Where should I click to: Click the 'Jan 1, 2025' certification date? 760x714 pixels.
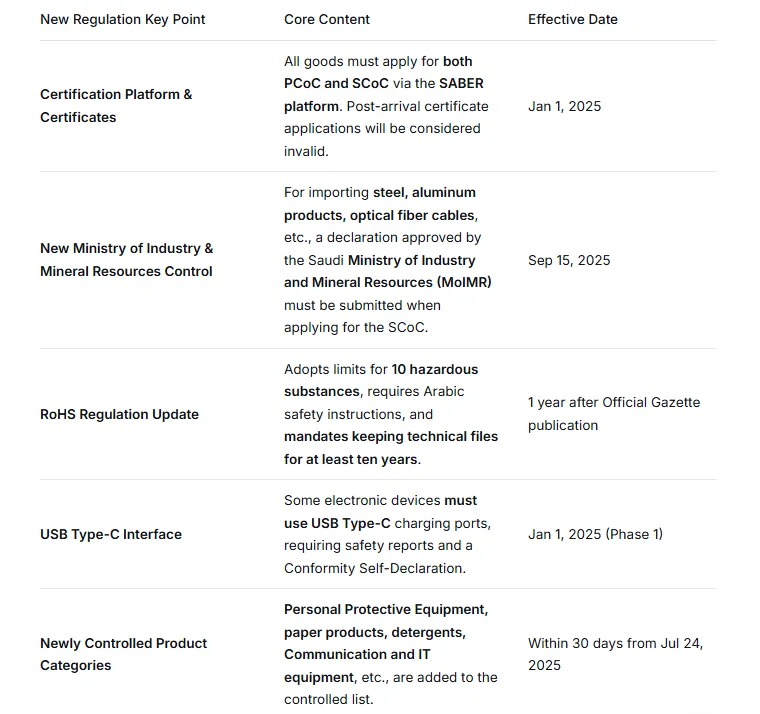tap(565, 106)
